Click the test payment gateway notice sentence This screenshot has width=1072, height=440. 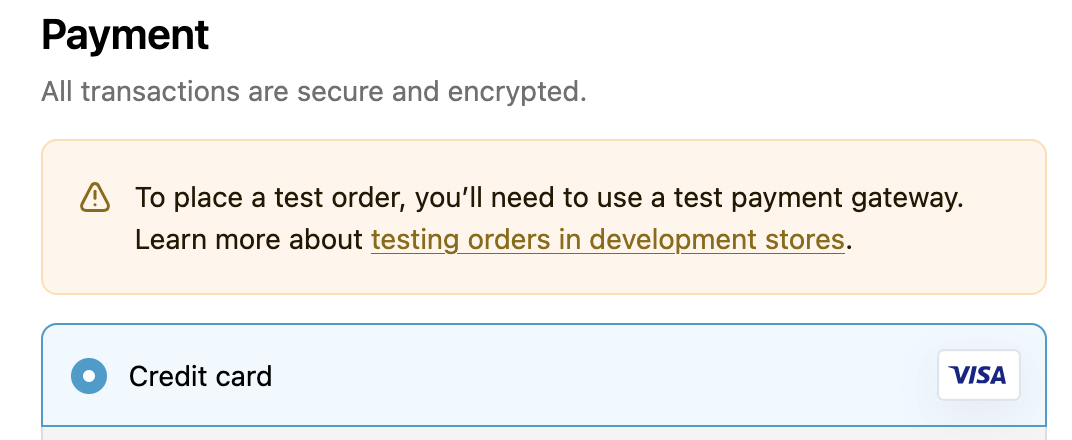point(549,198)
